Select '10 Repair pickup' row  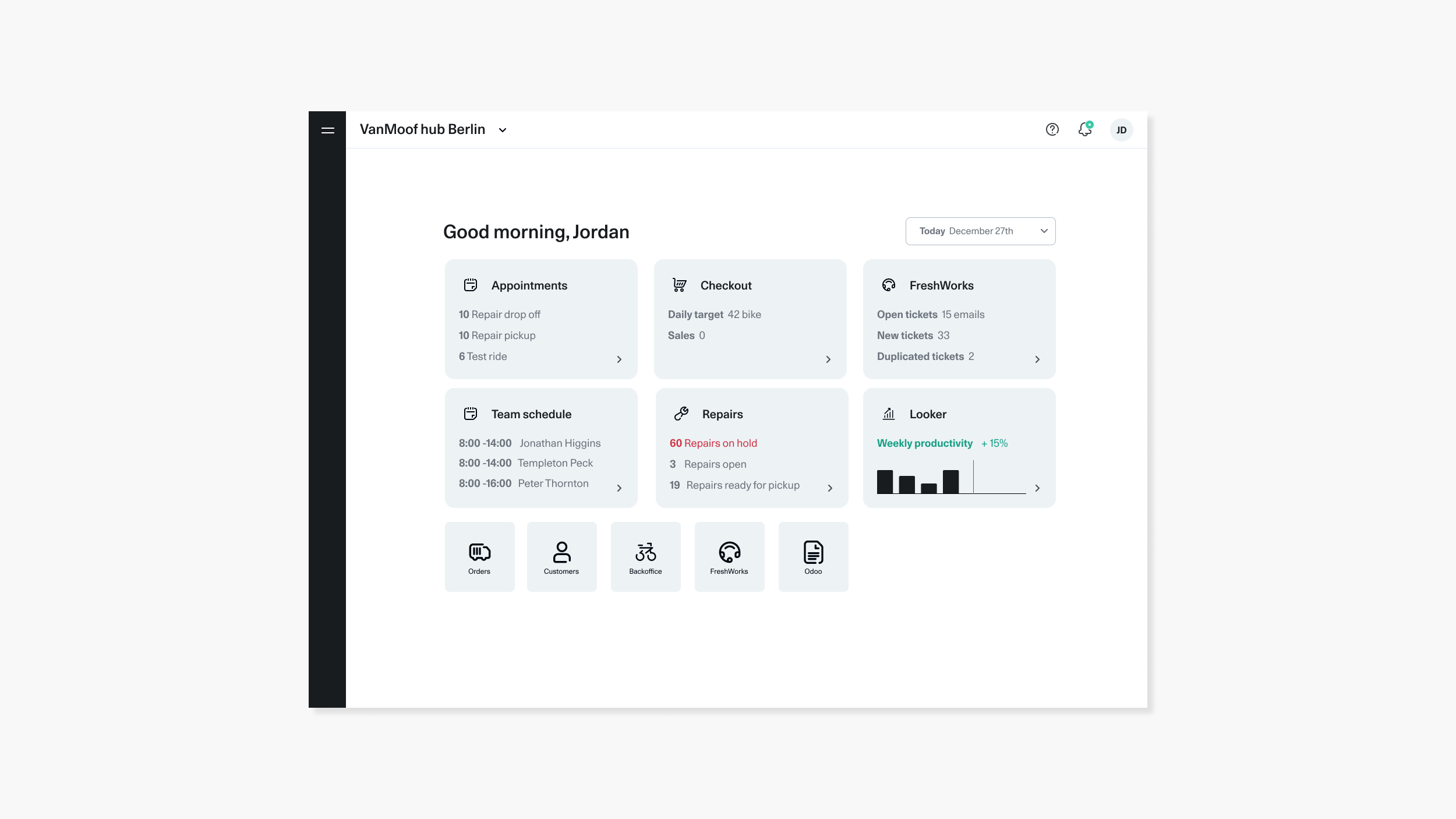pos(497,336)
